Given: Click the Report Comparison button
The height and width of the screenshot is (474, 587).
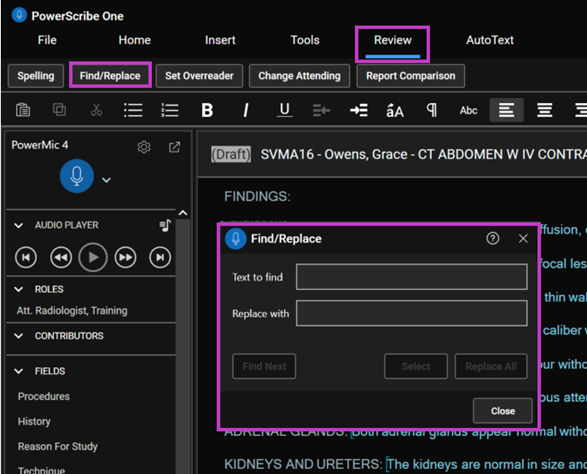Looking at the screenshot, I should click(x=411, y=76).
